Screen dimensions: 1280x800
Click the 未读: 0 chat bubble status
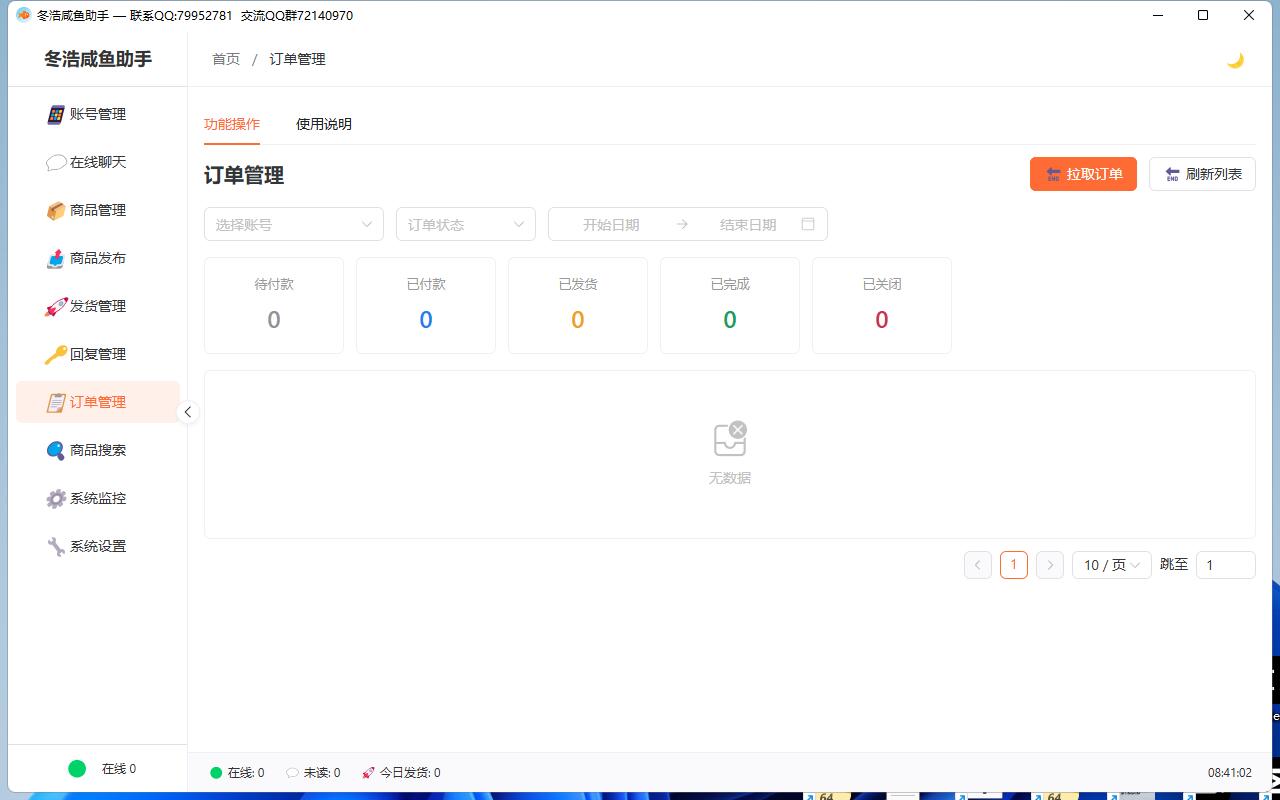tap(313, 773)
